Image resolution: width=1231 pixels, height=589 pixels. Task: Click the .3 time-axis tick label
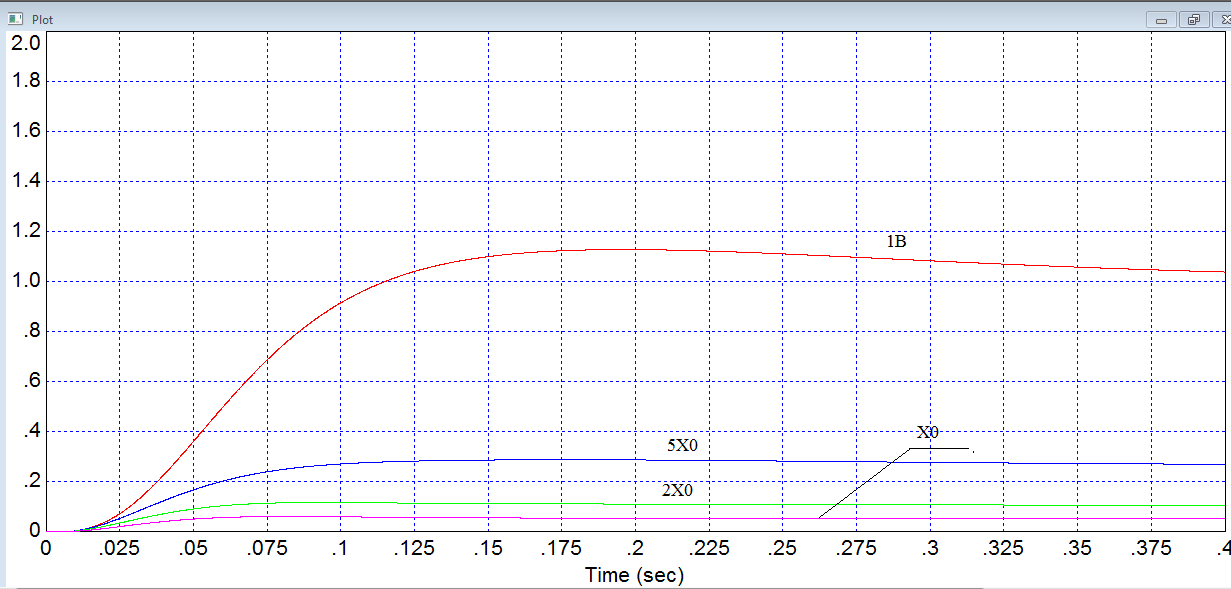[x=930, y=548]
